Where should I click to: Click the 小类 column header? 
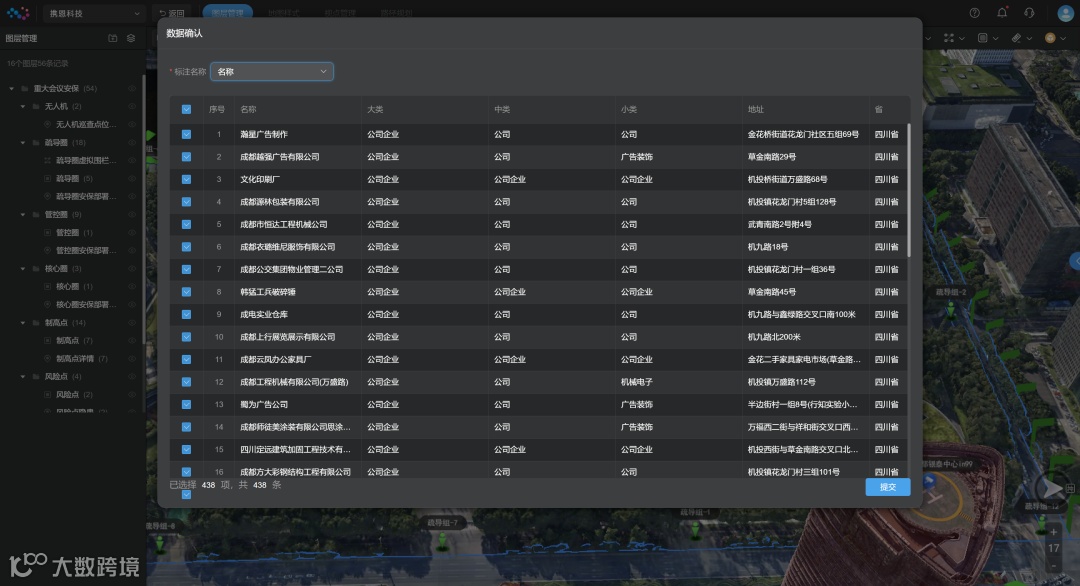(629, 109)
